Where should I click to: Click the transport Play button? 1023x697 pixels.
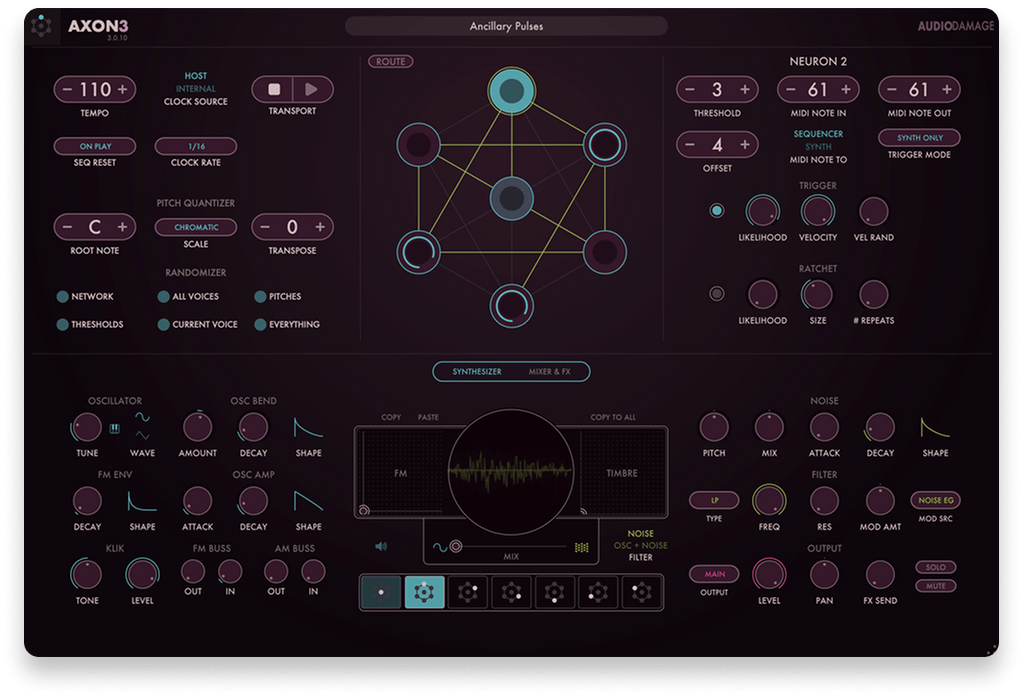point(311,89)
